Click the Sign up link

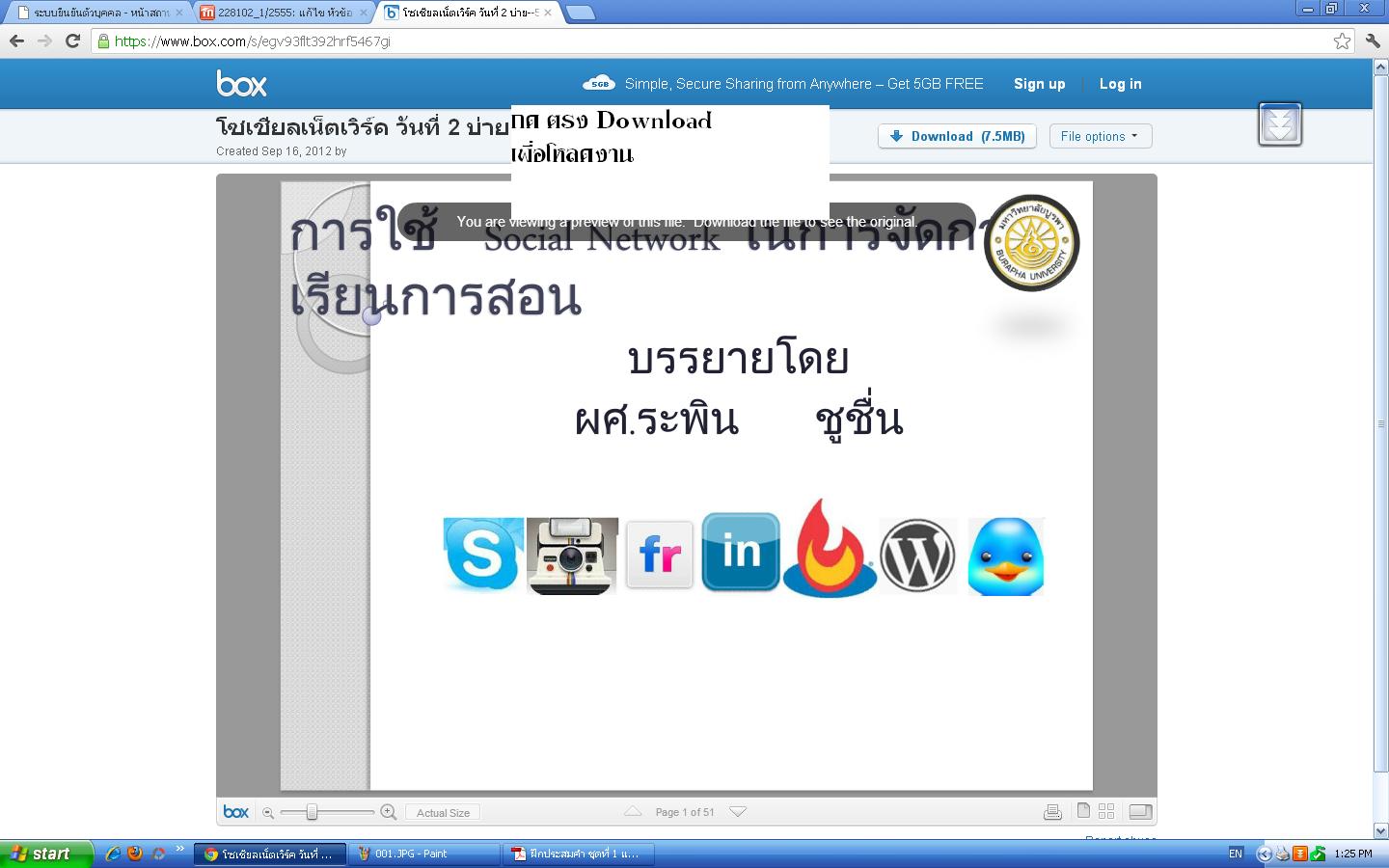[x=1039, y=84]
